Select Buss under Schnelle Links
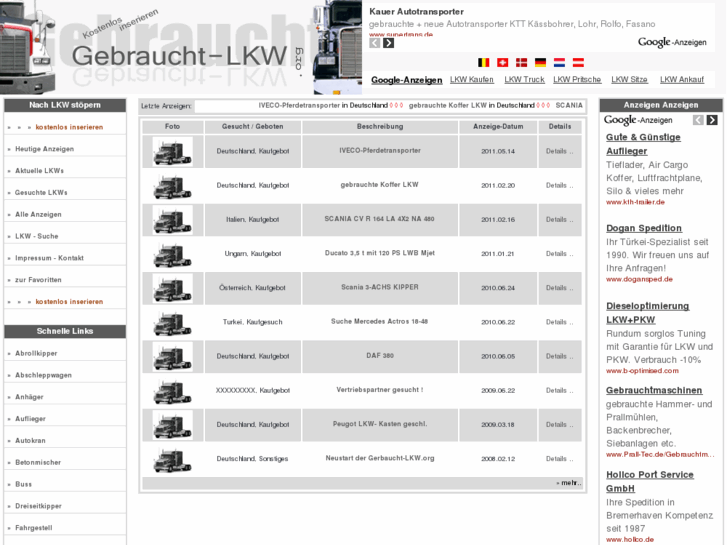 click(24, 484)
